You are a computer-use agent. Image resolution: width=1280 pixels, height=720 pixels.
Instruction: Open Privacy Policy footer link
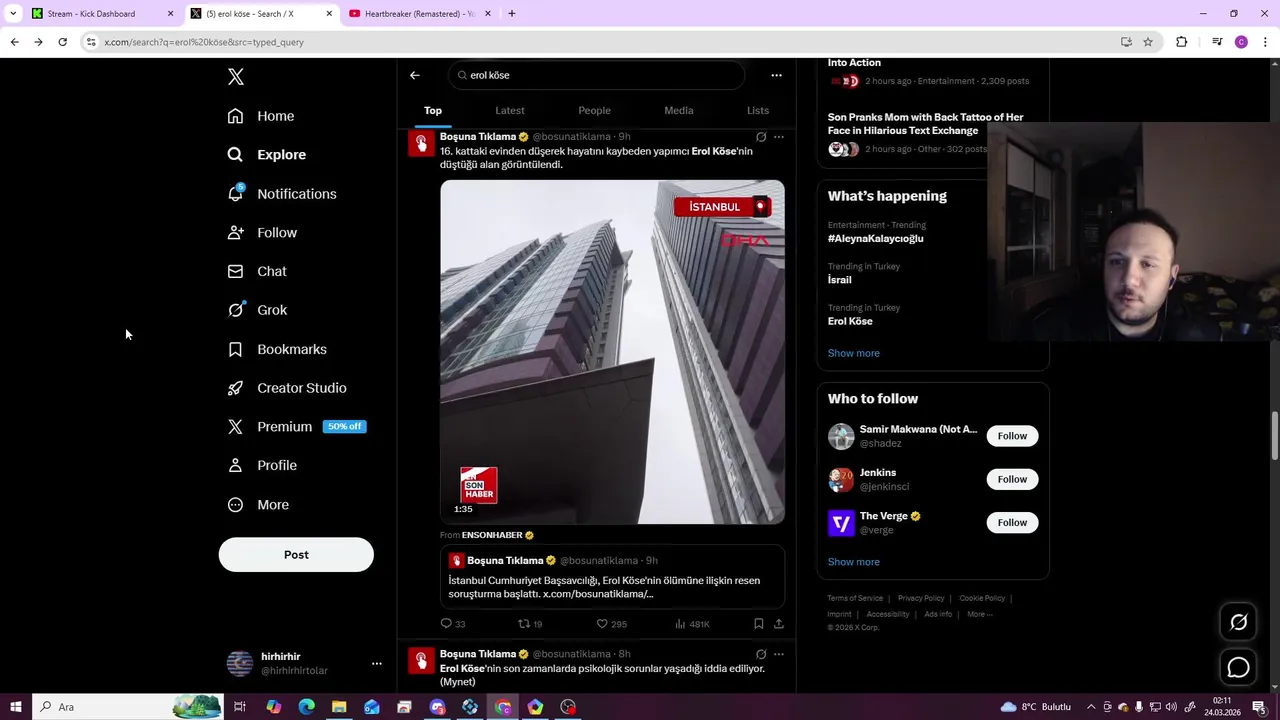tap(920, 598)
